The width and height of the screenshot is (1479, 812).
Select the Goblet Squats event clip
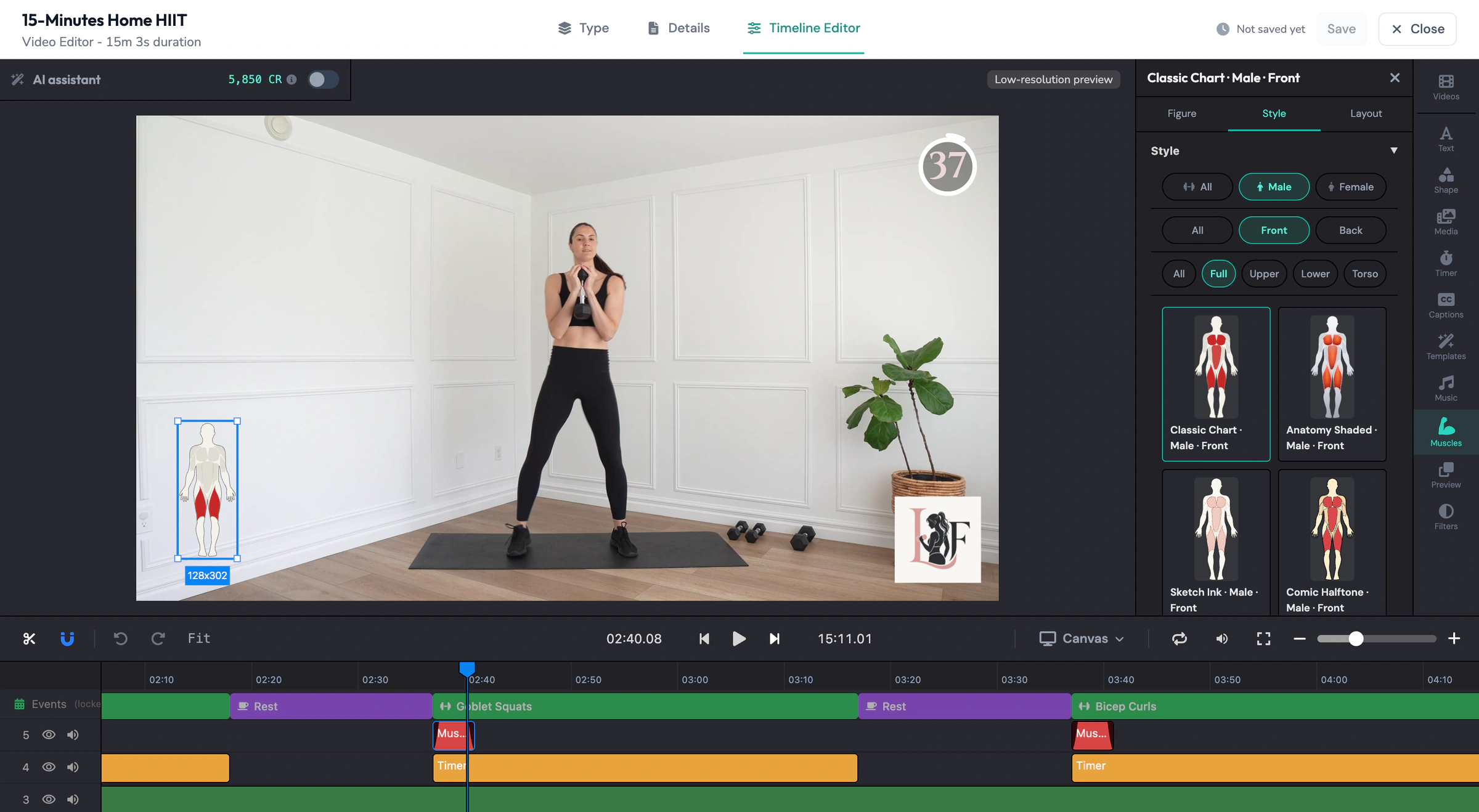click(x=645, y=706)
